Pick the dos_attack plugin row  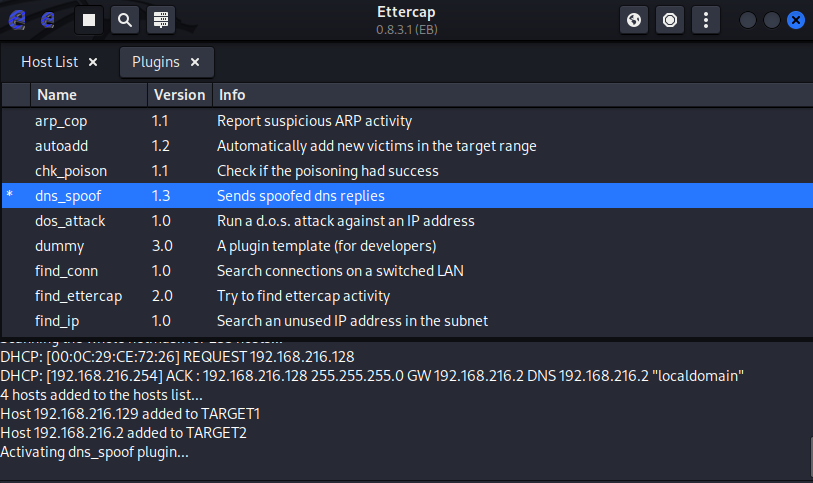pyautogui.click(x=70, y=221)
